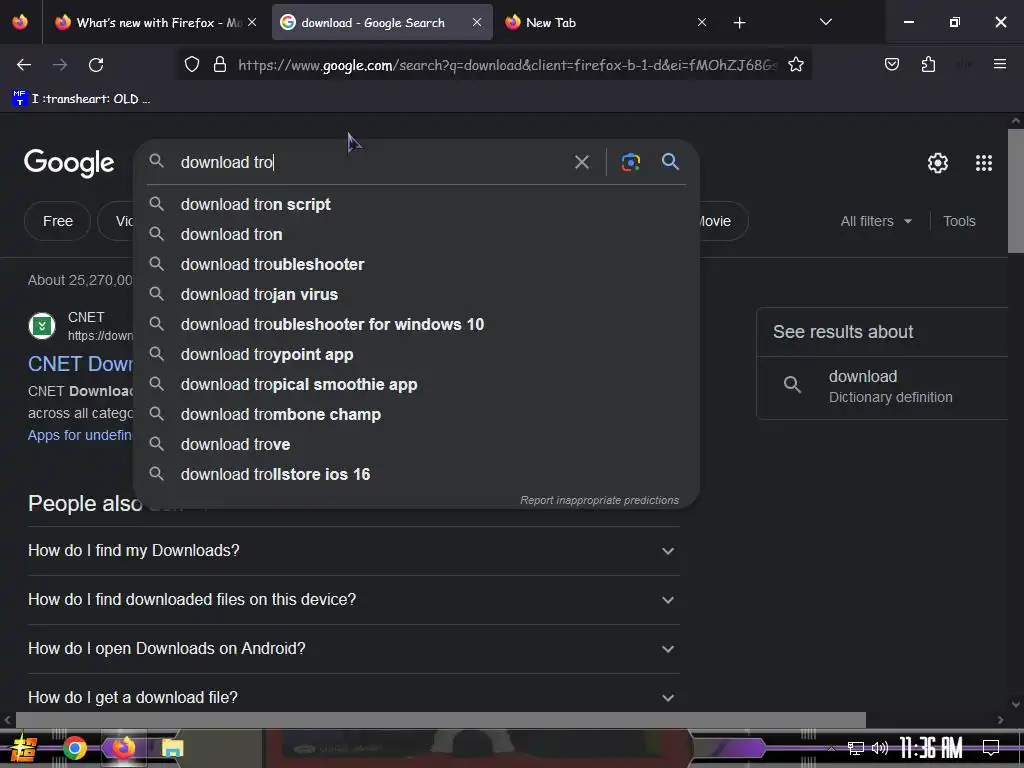Expand 'How do I find my Downloads?'
The image size is (1024, 768).
click(x=353, y=551)
